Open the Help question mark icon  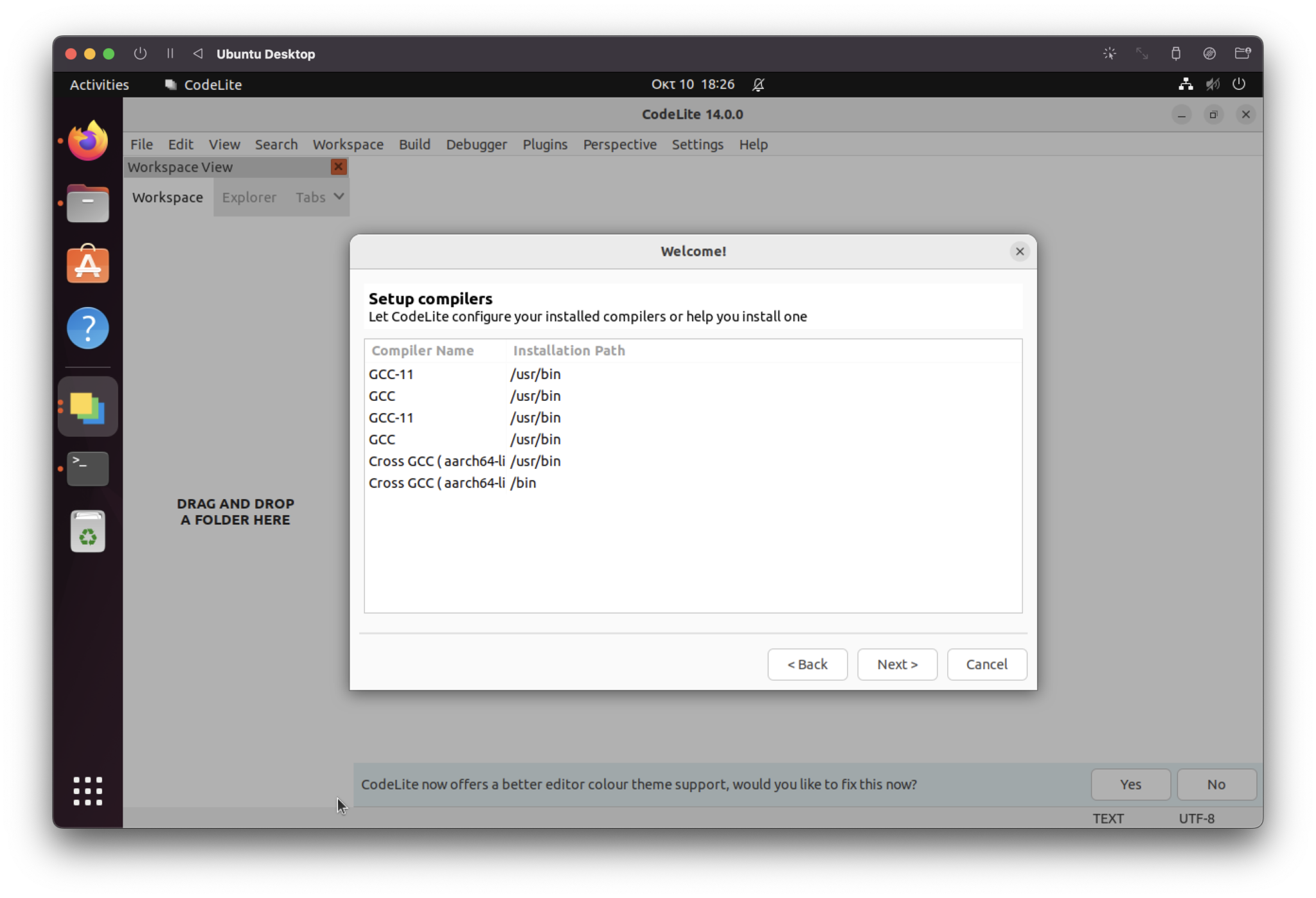click(x=88, y=328)
